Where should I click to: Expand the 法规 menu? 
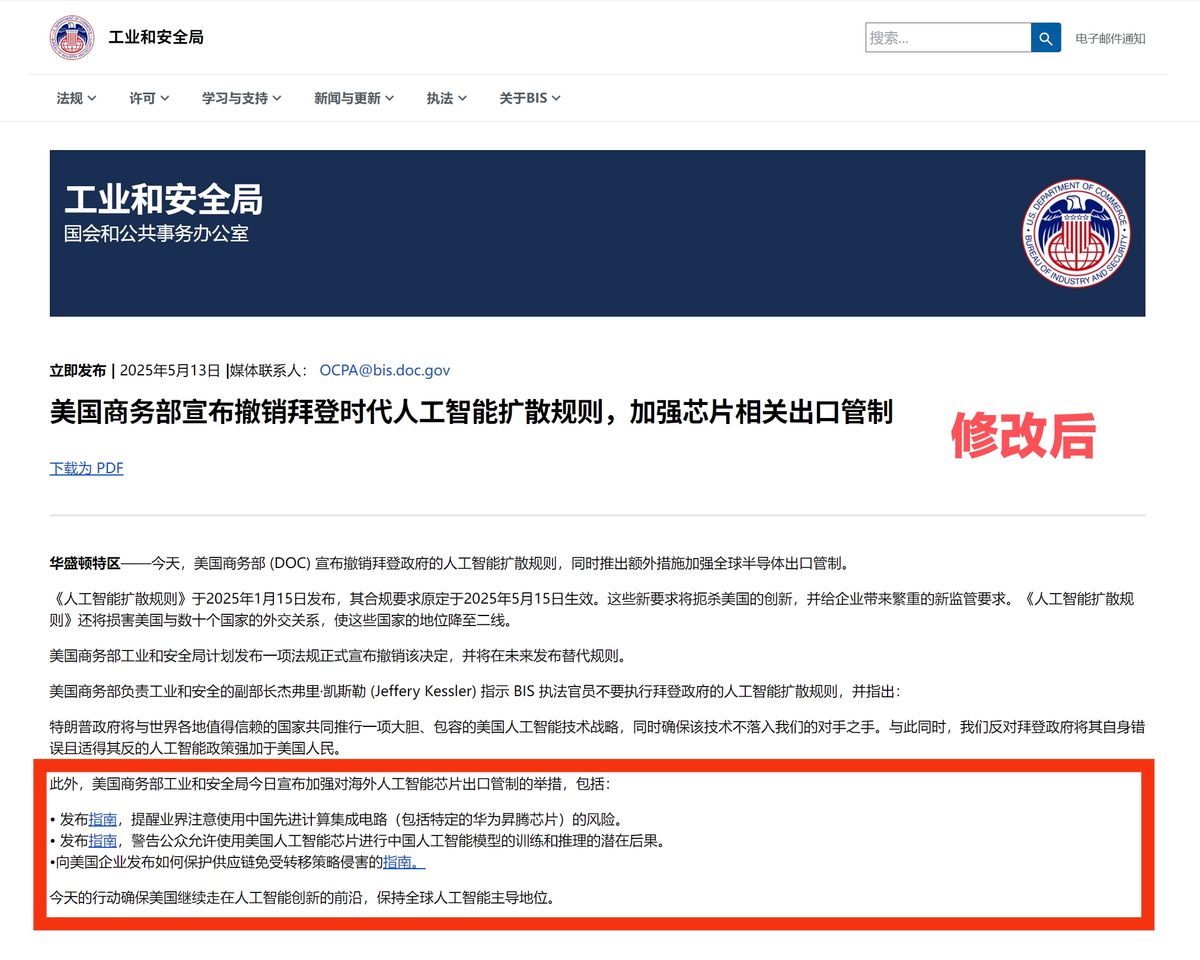(77, 98)
